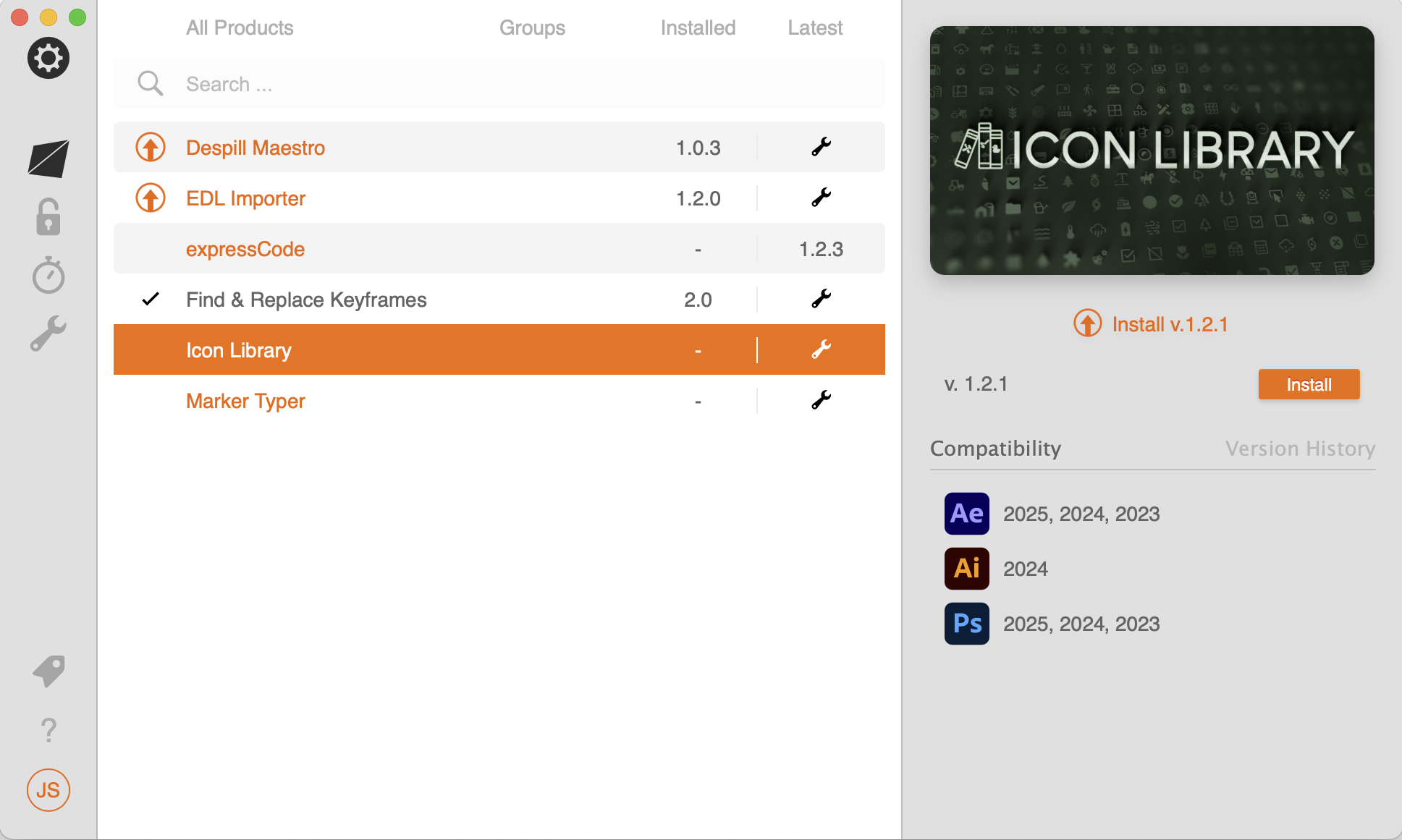Click After Effects versions 2025, 2024, 2023
The image size is (1402, 840).
coord(1081,514)
